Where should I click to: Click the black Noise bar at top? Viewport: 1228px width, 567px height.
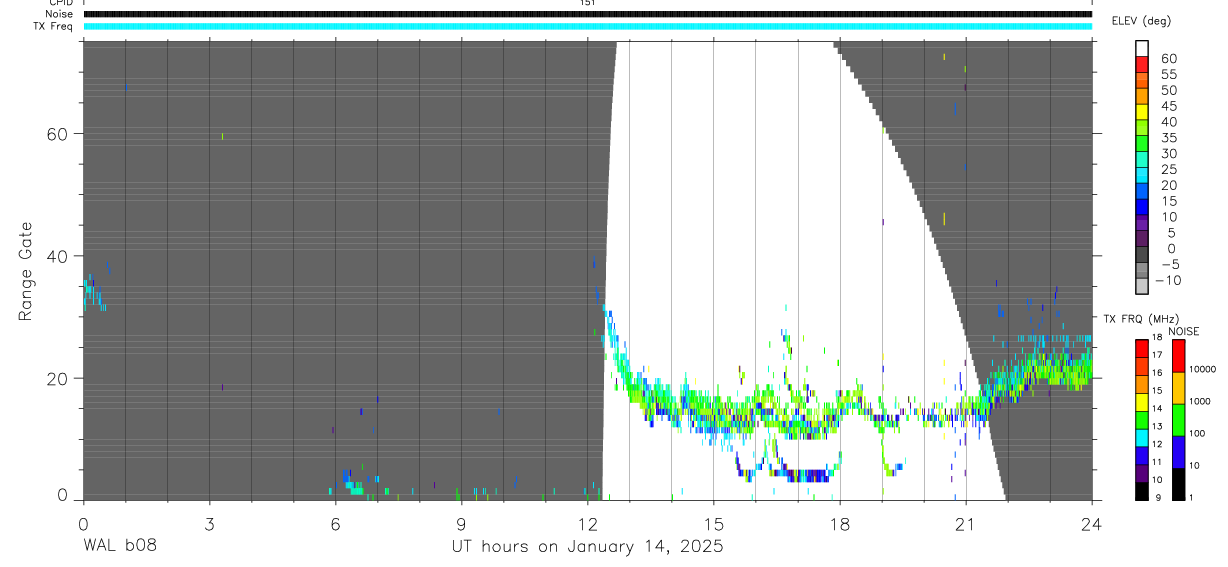[x=588, y=14]
